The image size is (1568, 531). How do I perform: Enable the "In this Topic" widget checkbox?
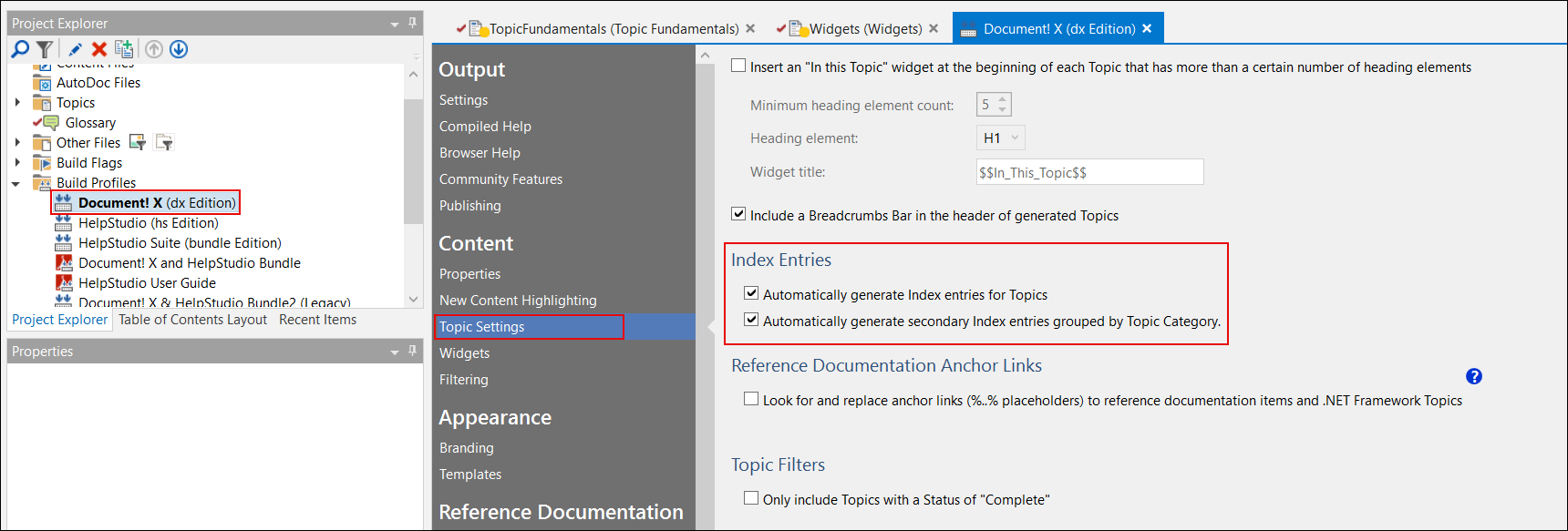pyautogui.click(x=738, y=66)
